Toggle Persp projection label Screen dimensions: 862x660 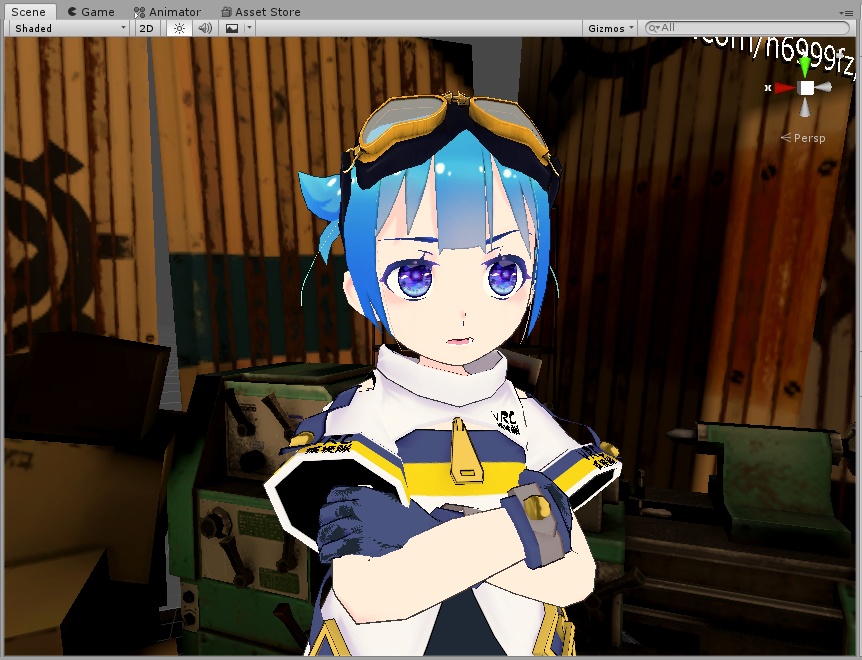tap(803, 138)
